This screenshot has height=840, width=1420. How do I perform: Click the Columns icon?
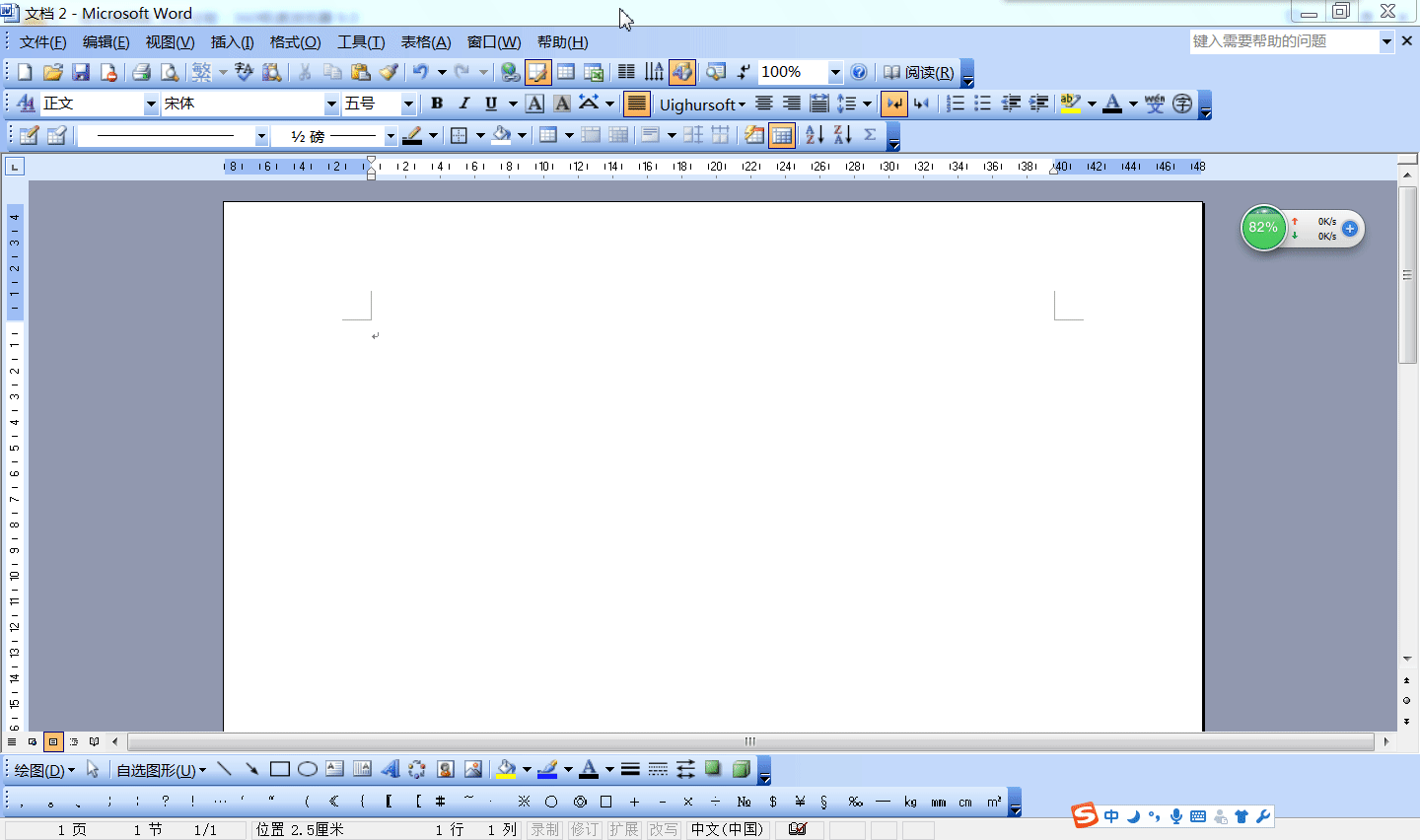tap(626, 72)
